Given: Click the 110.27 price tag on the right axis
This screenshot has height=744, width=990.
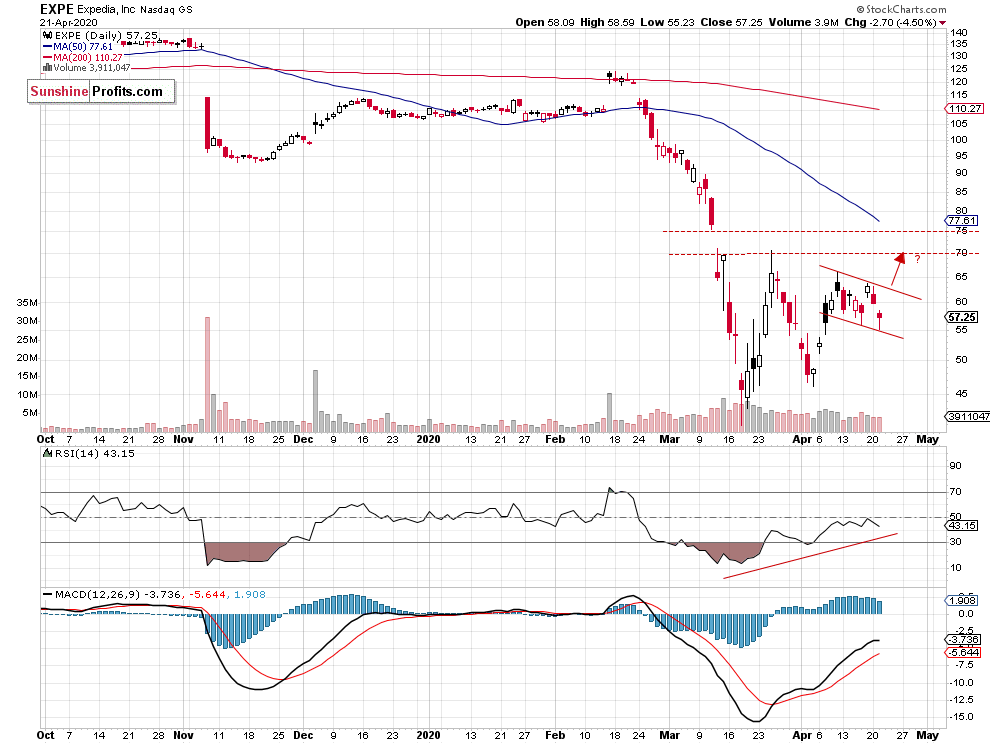Looking at the screenshot, I should click(x=965, y=109).
